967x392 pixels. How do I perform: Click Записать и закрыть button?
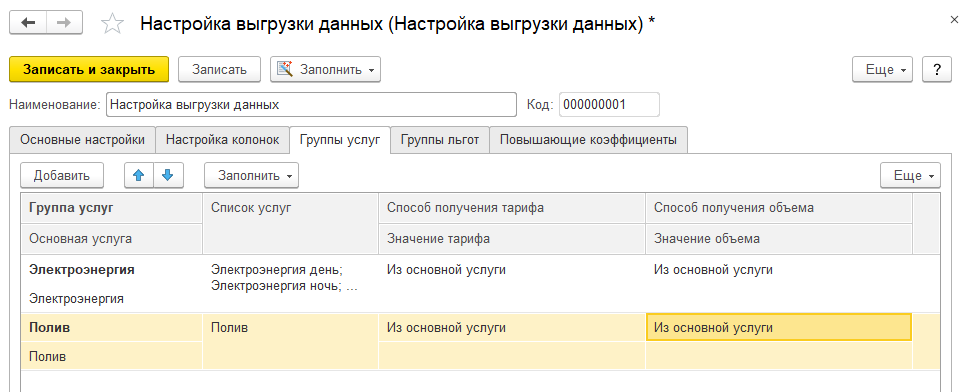coord(89,69)
